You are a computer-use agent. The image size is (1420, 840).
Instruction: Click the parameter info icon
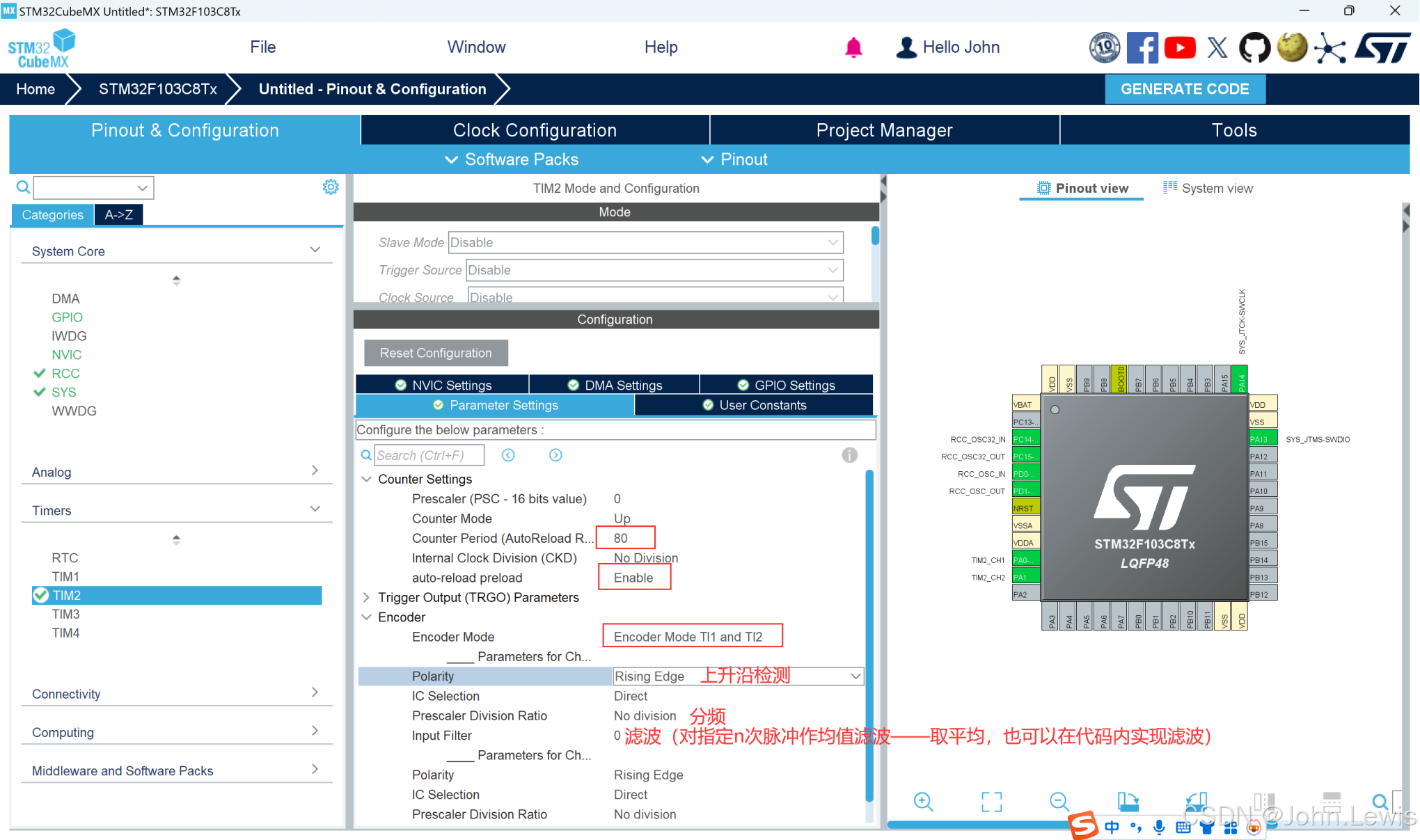[849, 455]
